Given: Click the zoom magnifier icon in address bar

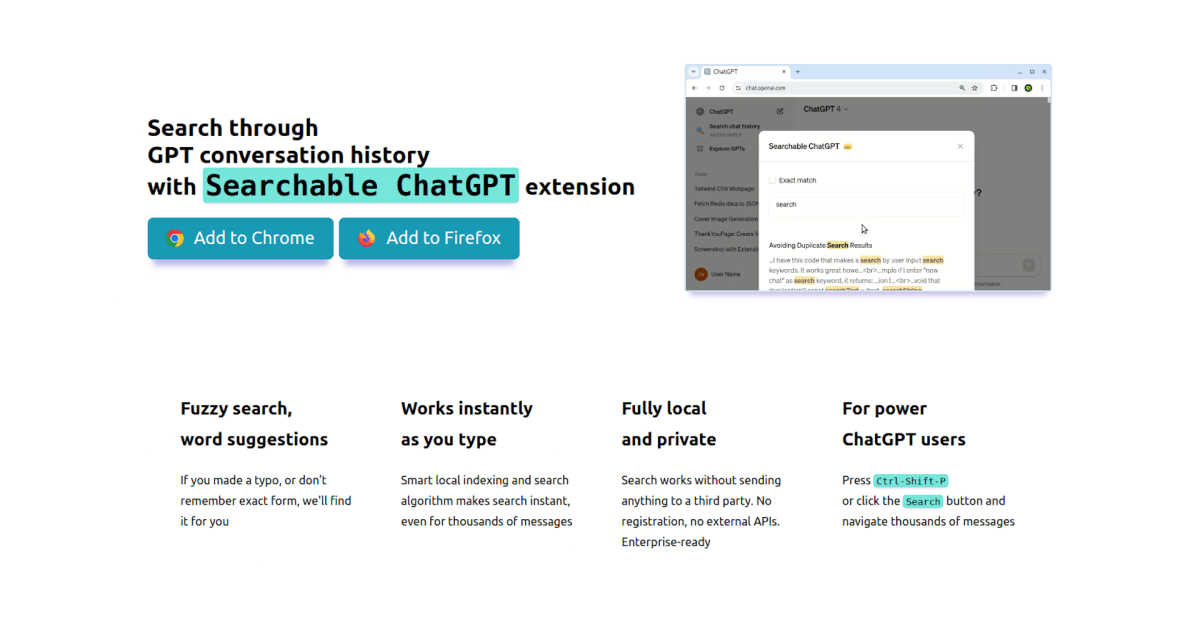Looking at the screenshot, I should pos(962,88).
